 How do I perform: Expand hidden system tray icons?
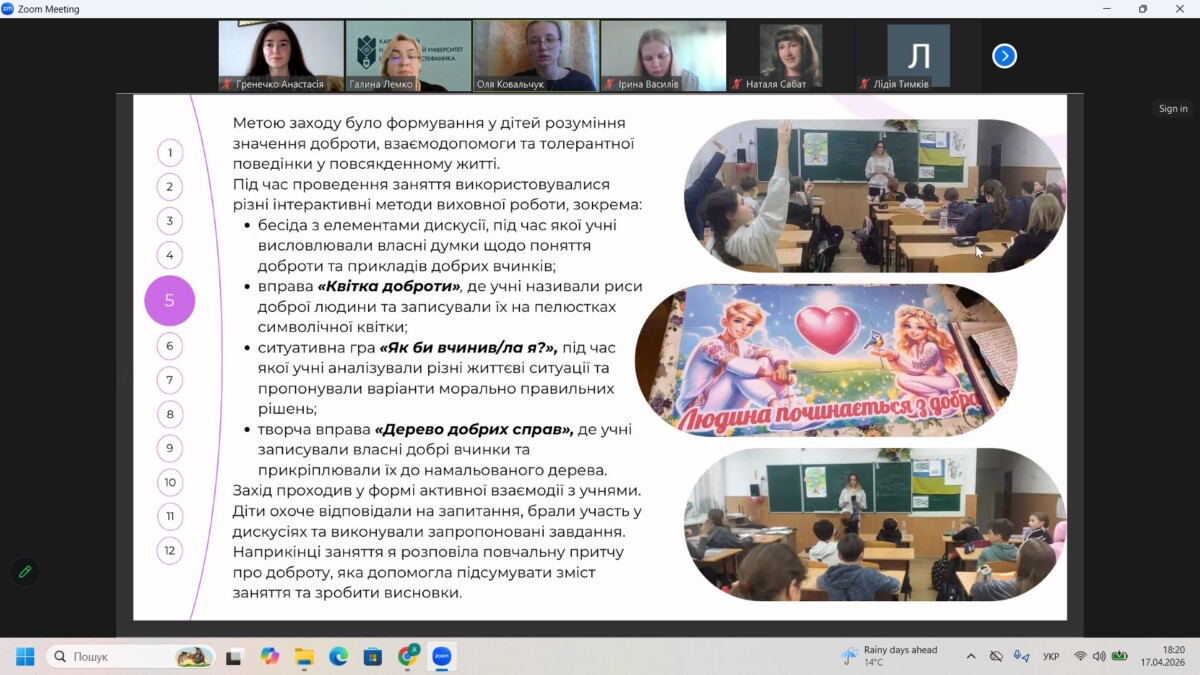coord(971,657)
